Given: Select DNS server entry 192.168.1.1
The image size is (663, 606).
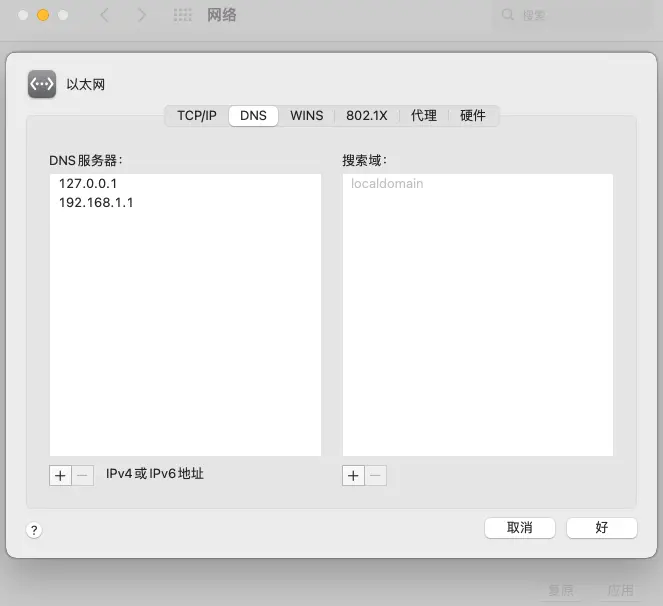Looking at the screenshot, I should (96, 202).
